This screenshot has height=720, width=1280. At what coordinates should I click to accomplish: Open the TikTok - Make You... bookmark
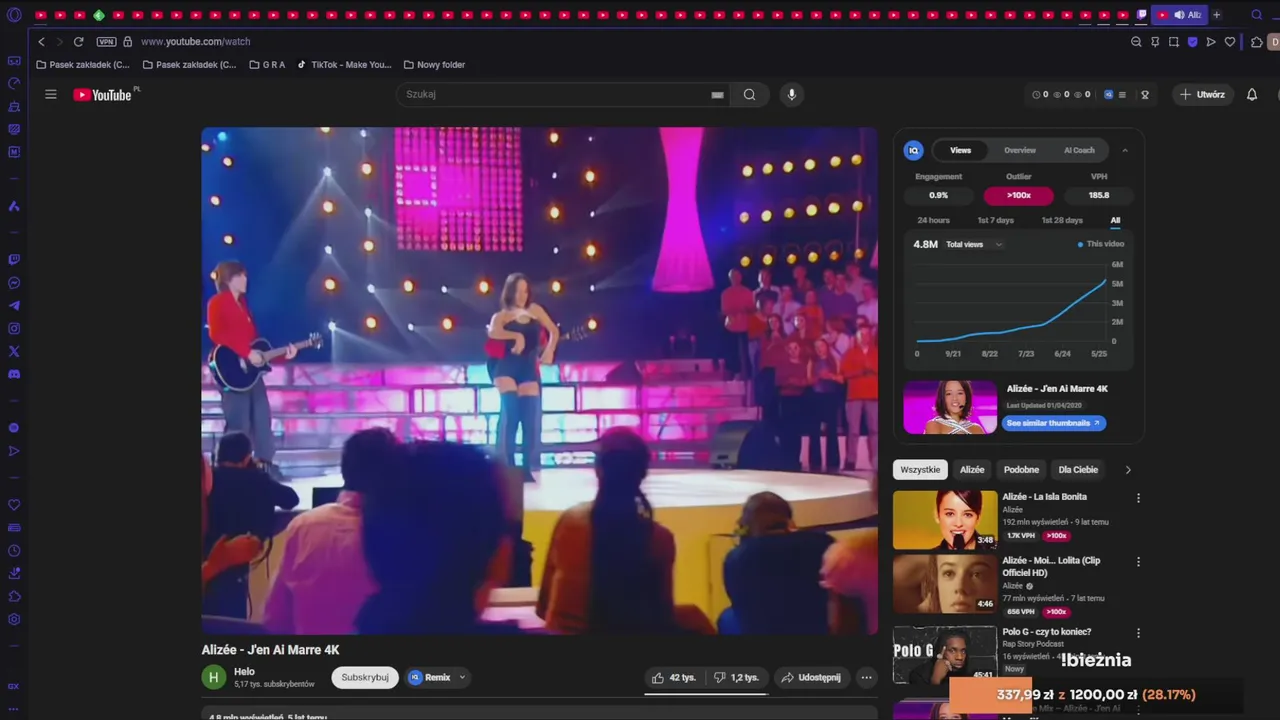344,65
